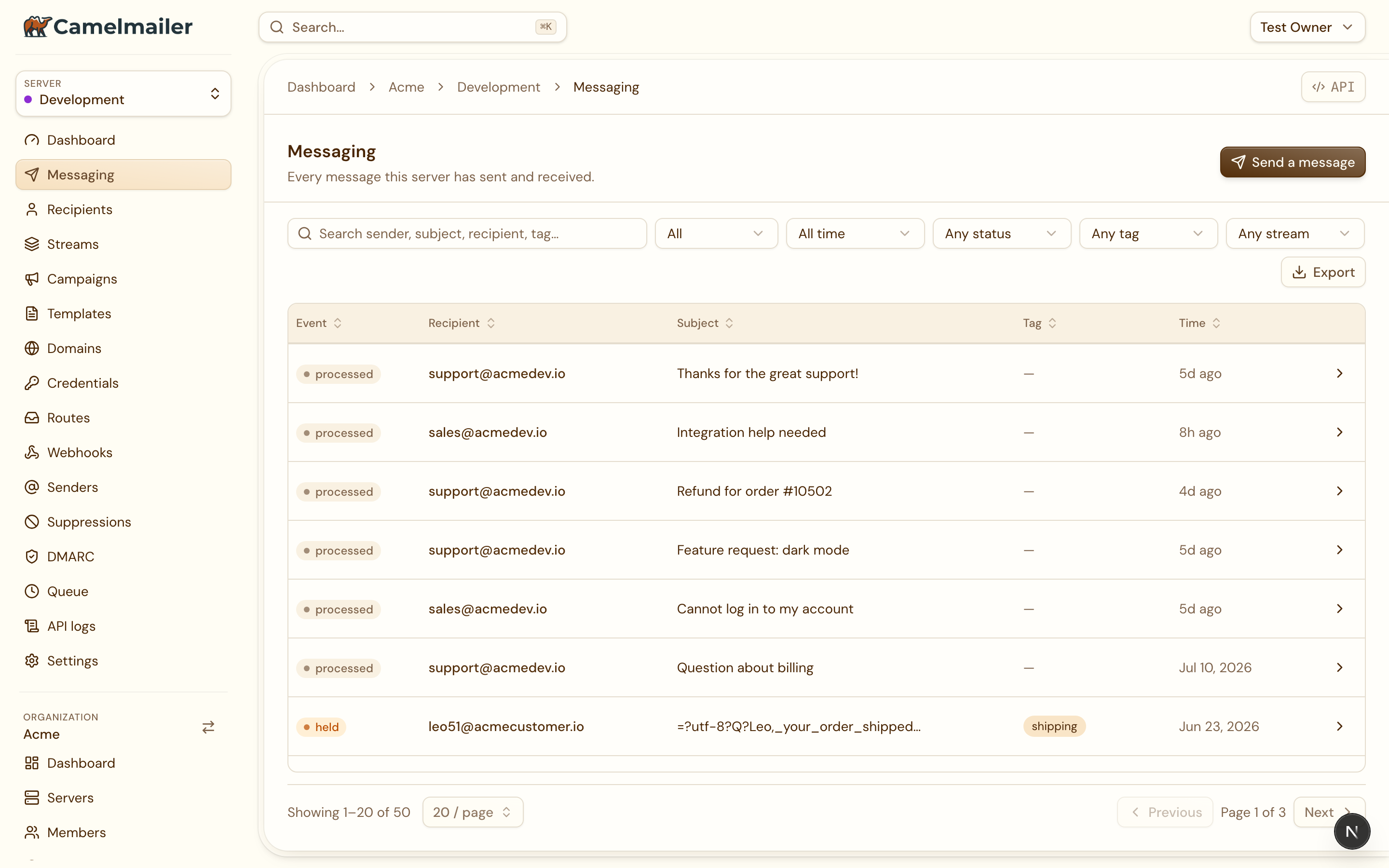The height and width of the screenshot is (868, 1389).
Task: Sort the table by Recipient column
Action: [462, 323]
